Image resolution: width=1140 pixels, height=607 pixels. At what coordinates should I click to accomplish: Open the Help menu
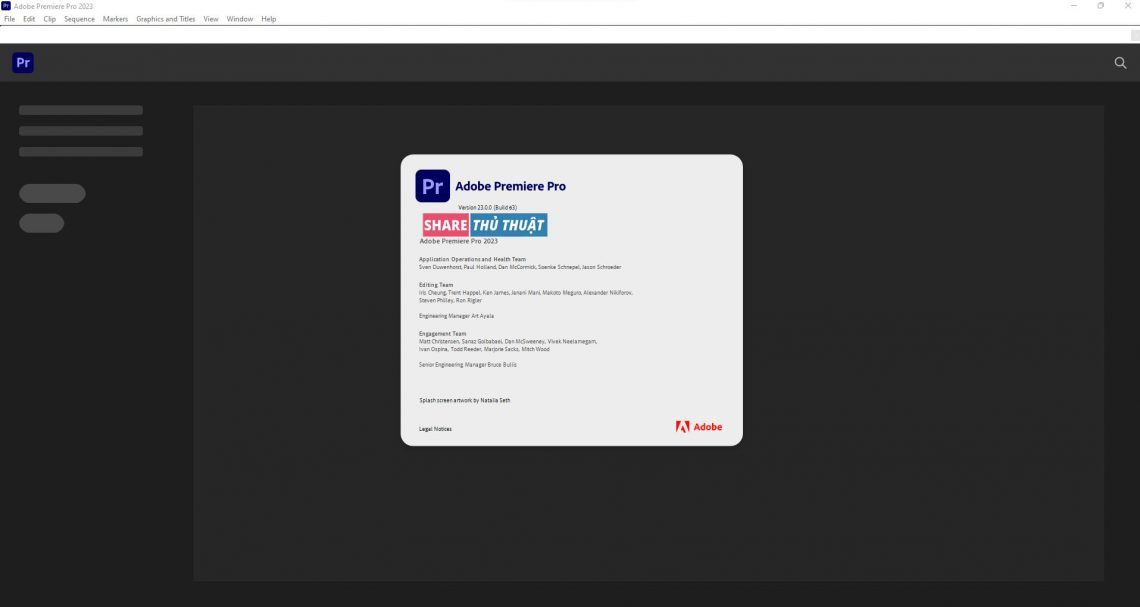[268, 19]
